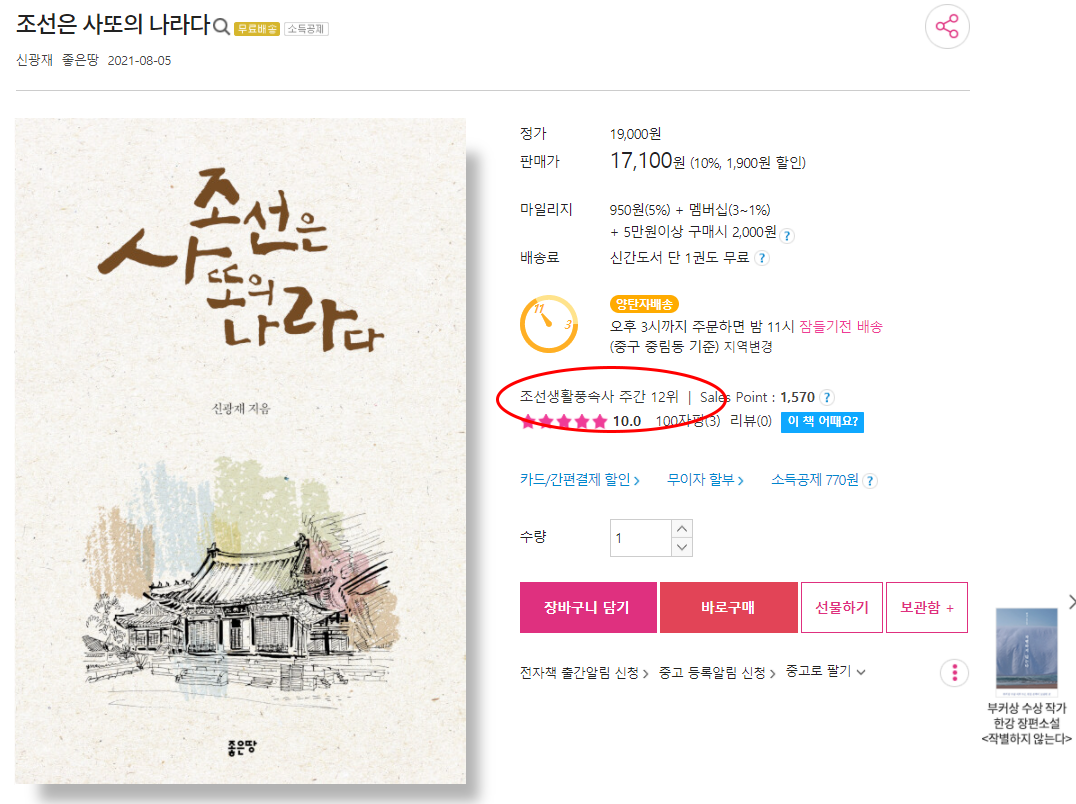Add book with 장바구니 담기 button
Screen dimensions: 1076x804
pyautogui.click(x=588, y=607)
